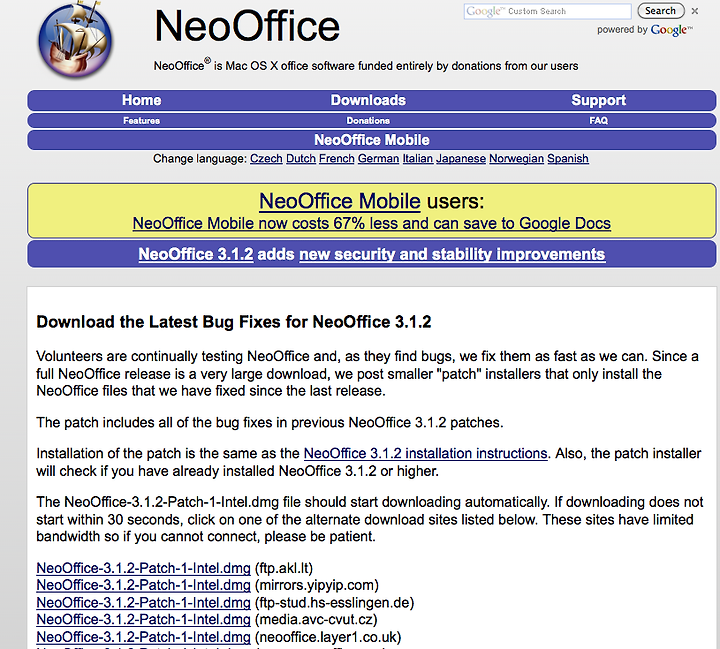This screenshot has height=649, width=720.
Task: Click the 'Change language:' label
Action: click(200, 158)
